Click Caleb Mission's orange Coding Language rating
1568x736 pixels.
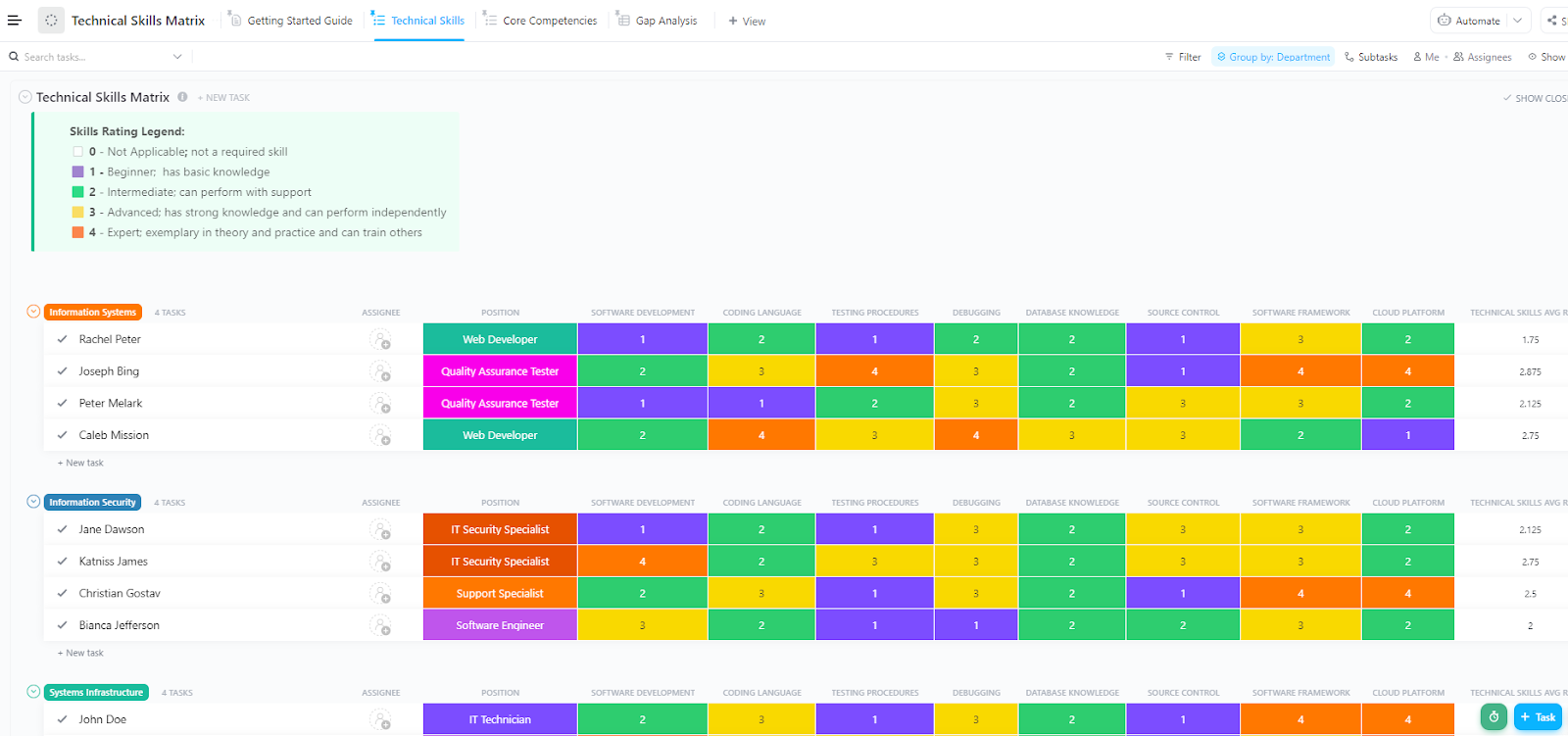tap(761, 435)
